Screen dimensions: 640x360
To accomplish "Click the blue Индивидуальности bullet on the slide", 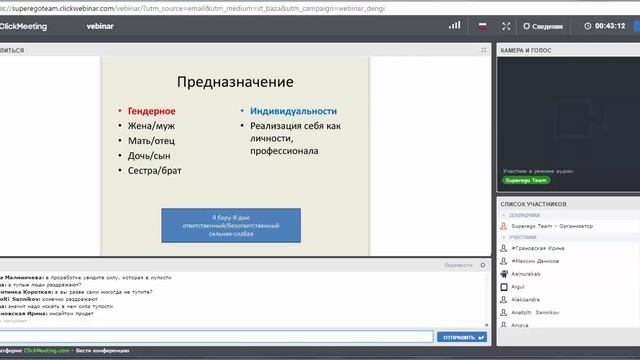I will 293,111.
